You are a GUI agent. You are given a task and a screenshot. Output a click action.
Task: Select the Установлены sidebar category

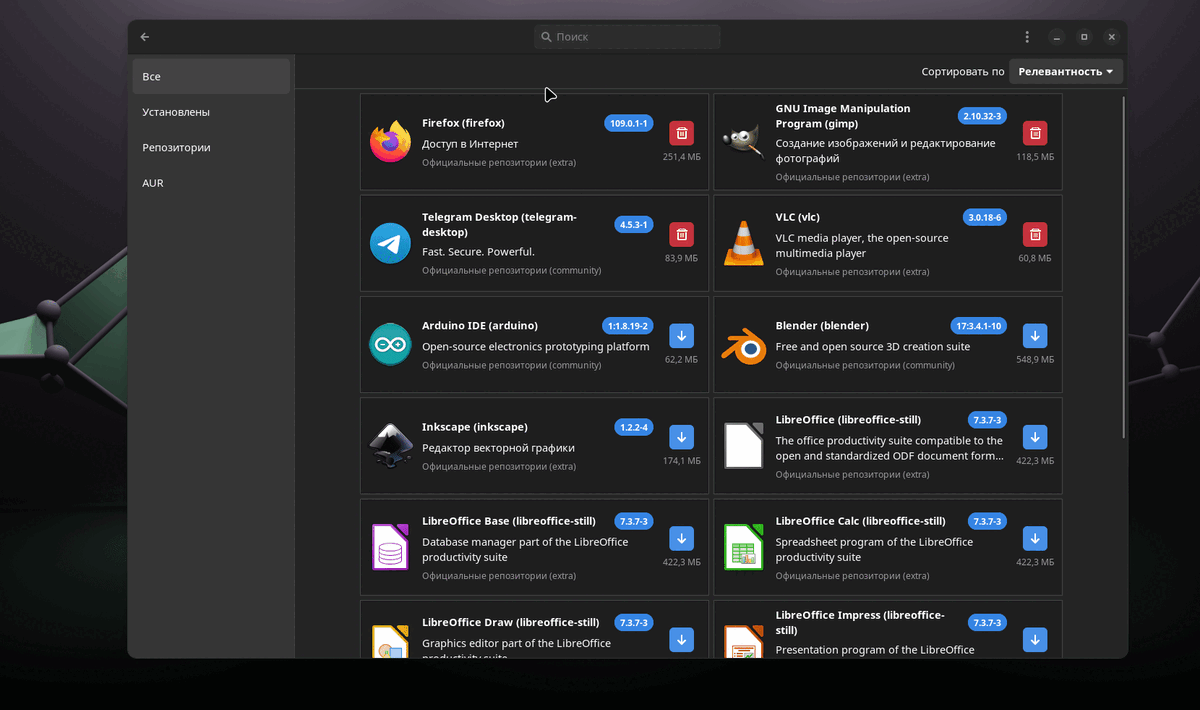click(211, 112)
